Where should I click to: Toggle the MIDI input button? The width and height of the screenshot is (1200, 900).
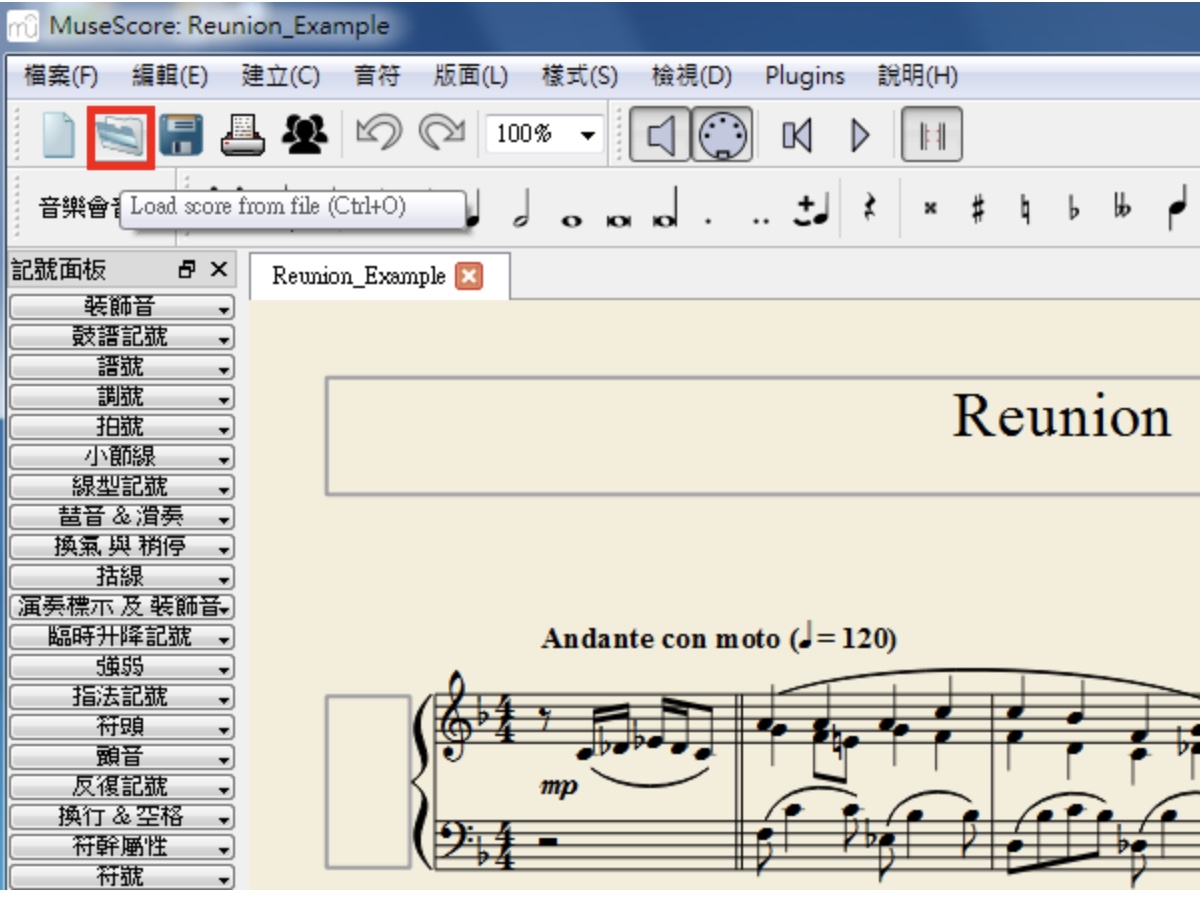(x=723, y=134)
